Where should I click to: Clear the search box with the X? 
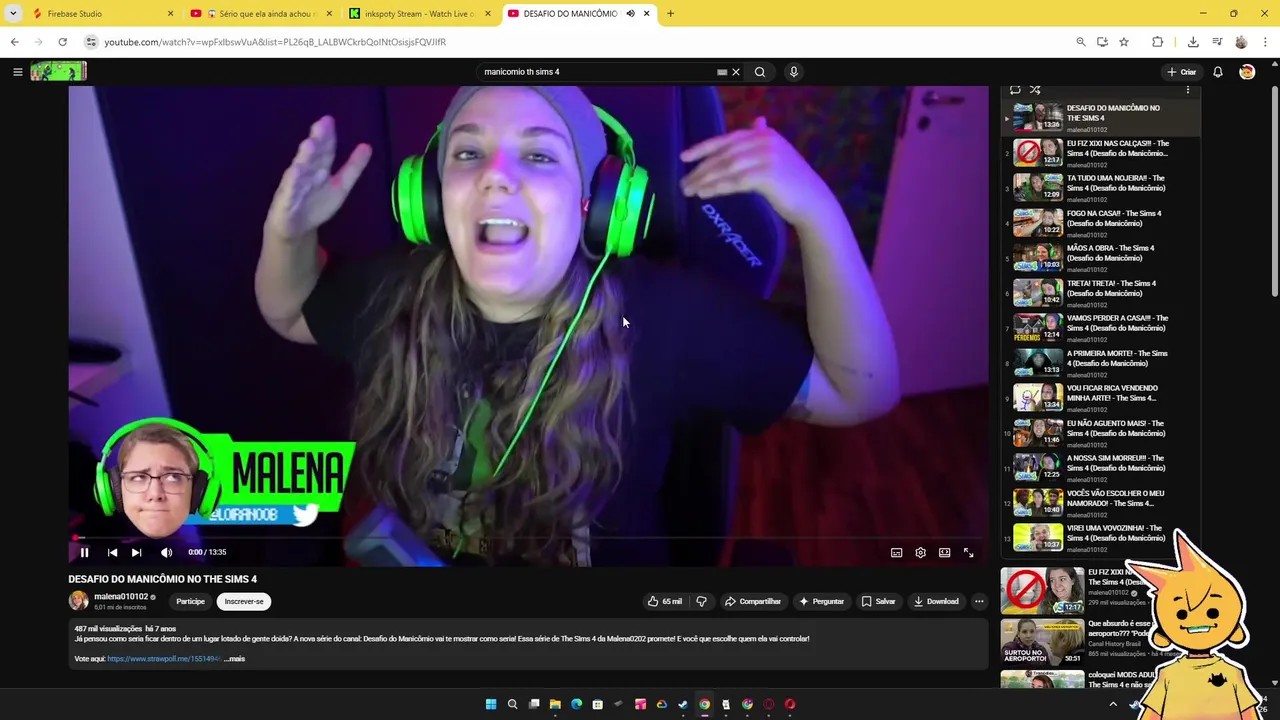[736, 72]
